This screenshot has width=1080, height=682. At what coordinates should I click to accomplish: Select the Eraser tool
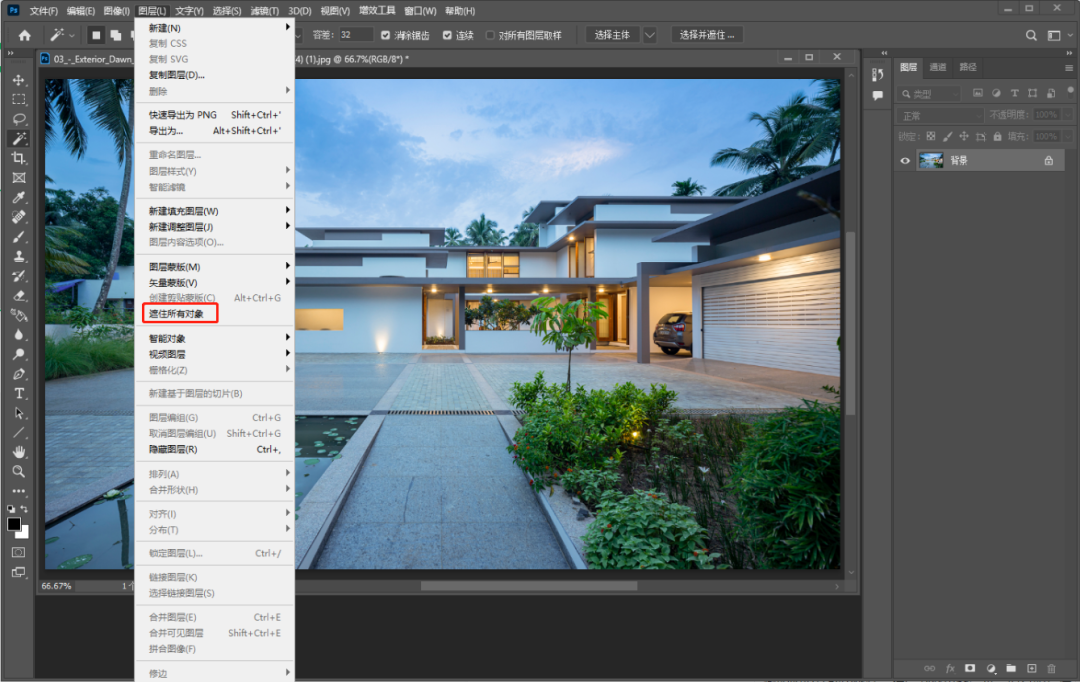point(19,296)
